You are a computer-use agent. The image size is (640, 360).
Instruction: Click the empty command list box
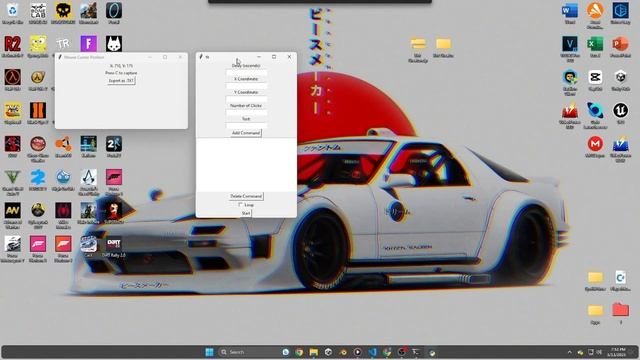point(246,165)
